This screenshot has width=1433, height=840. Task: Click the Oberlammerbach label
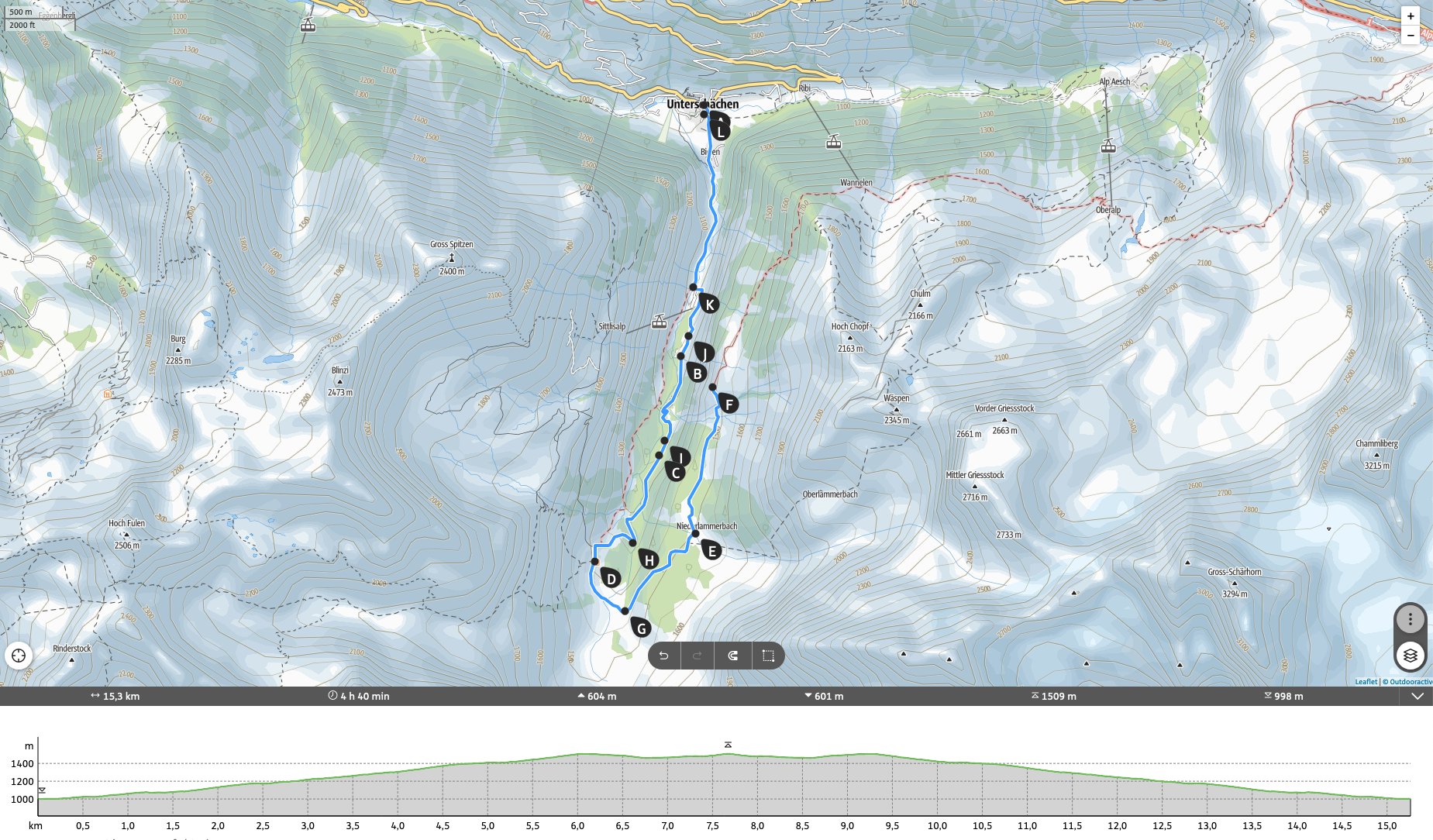(x=830, y=494)
